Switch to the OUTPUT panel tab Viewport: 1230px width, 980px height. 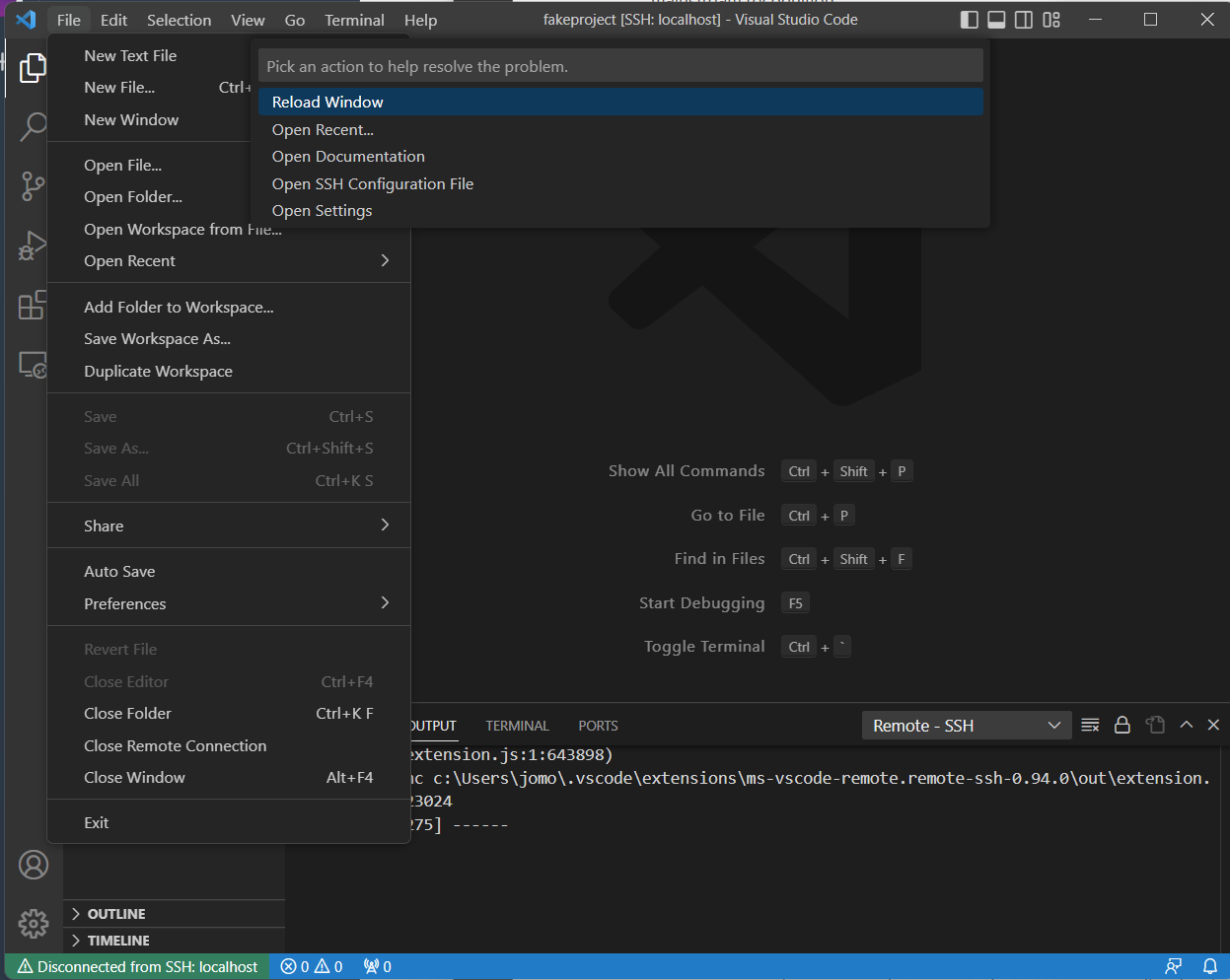tap(433, 726)
